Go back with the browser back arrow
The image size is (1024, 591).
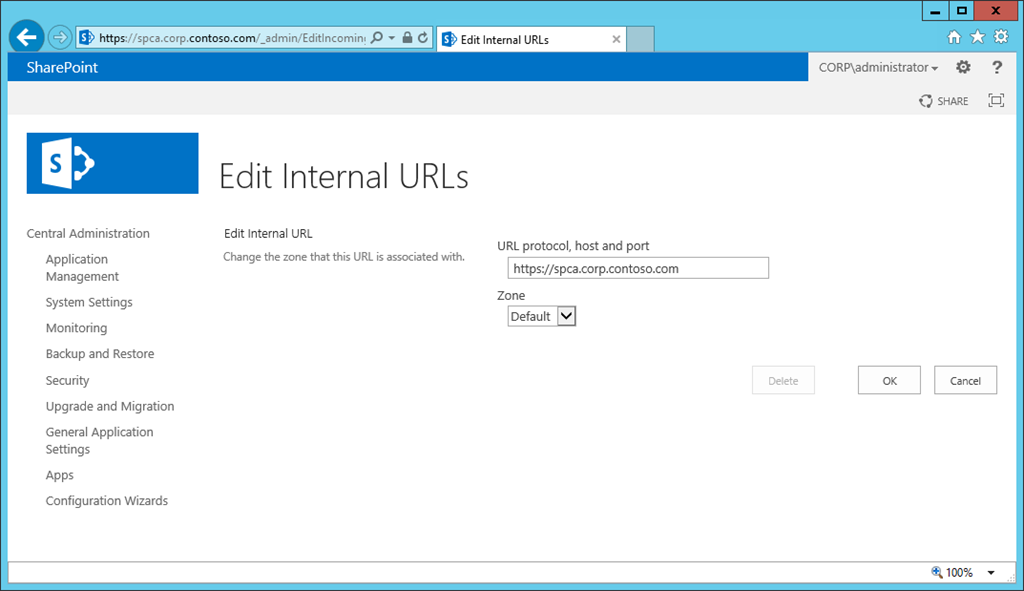pos(27,37)
